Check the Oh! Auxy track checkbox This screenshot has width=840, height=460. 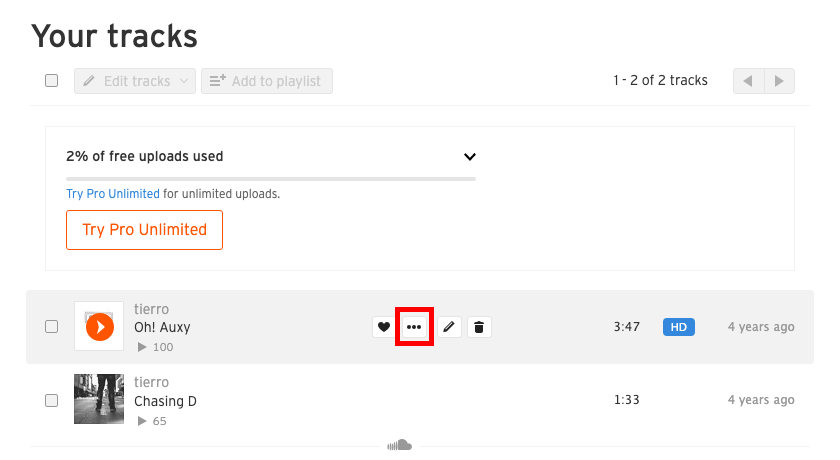tap(52, 327)
